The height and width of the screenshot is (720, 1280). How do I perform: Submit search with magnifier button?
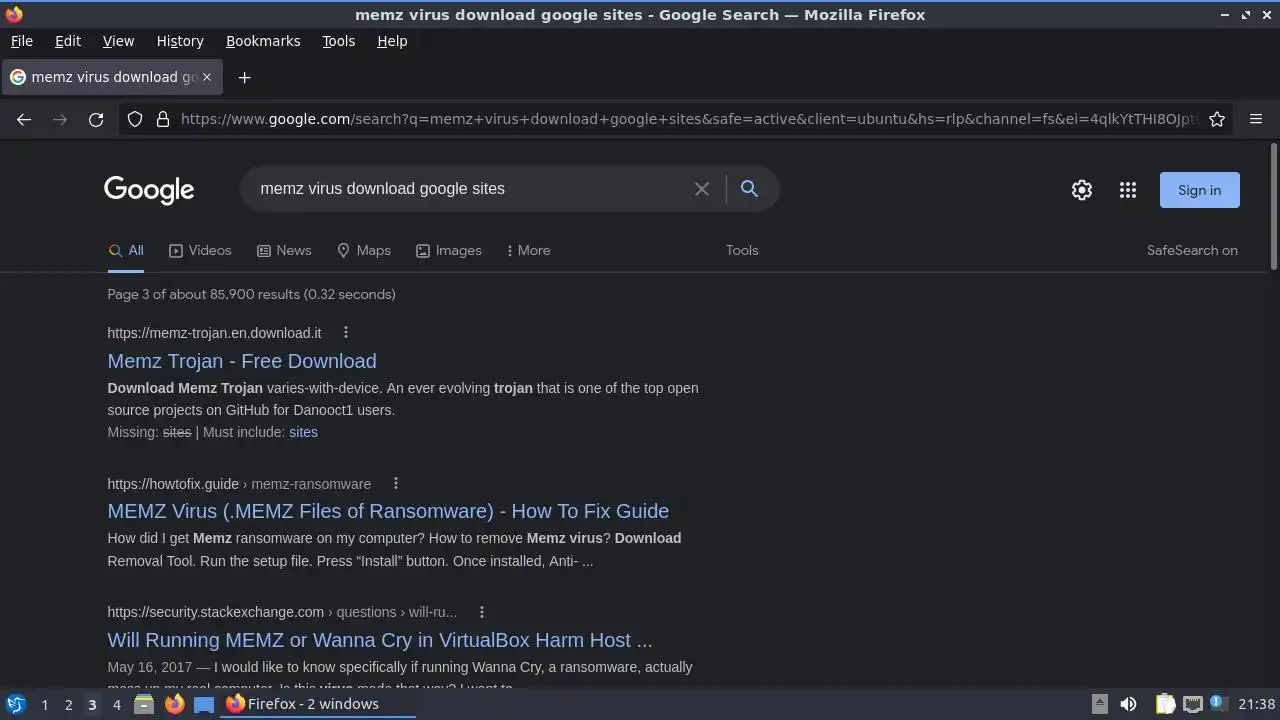click(749, 189)
